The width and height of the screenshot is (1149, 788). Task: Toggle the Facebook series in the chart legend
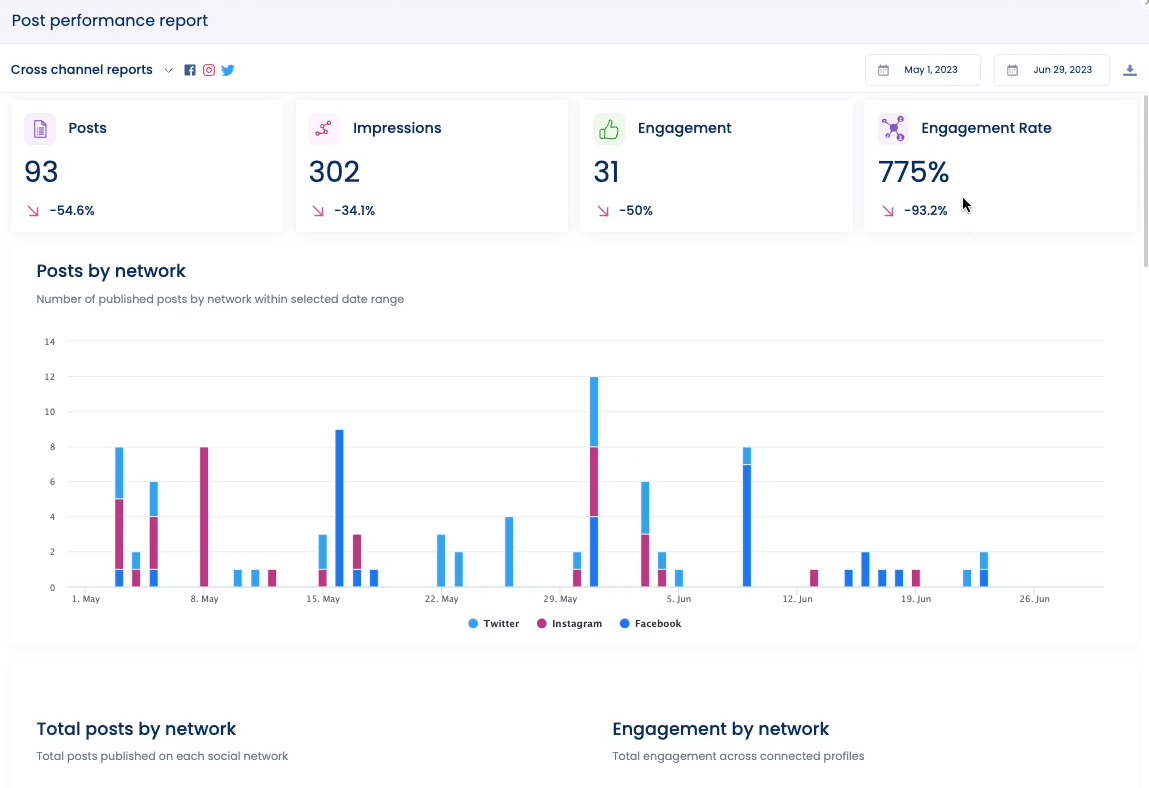tap(651, 623)
